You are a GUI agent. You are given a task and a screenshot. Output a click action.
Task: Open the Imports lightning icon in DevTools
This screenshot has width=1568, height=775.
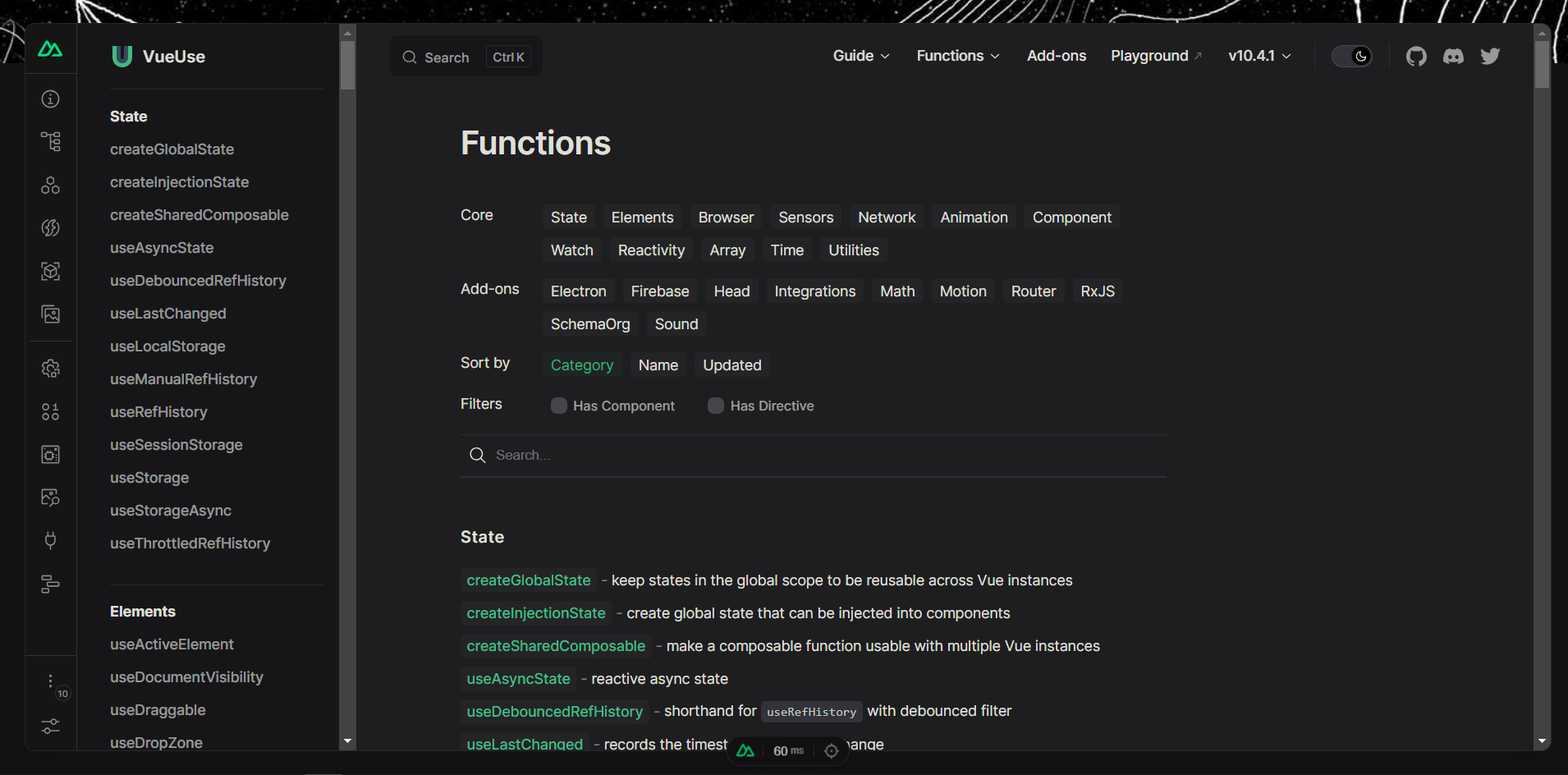click(51, 228)
